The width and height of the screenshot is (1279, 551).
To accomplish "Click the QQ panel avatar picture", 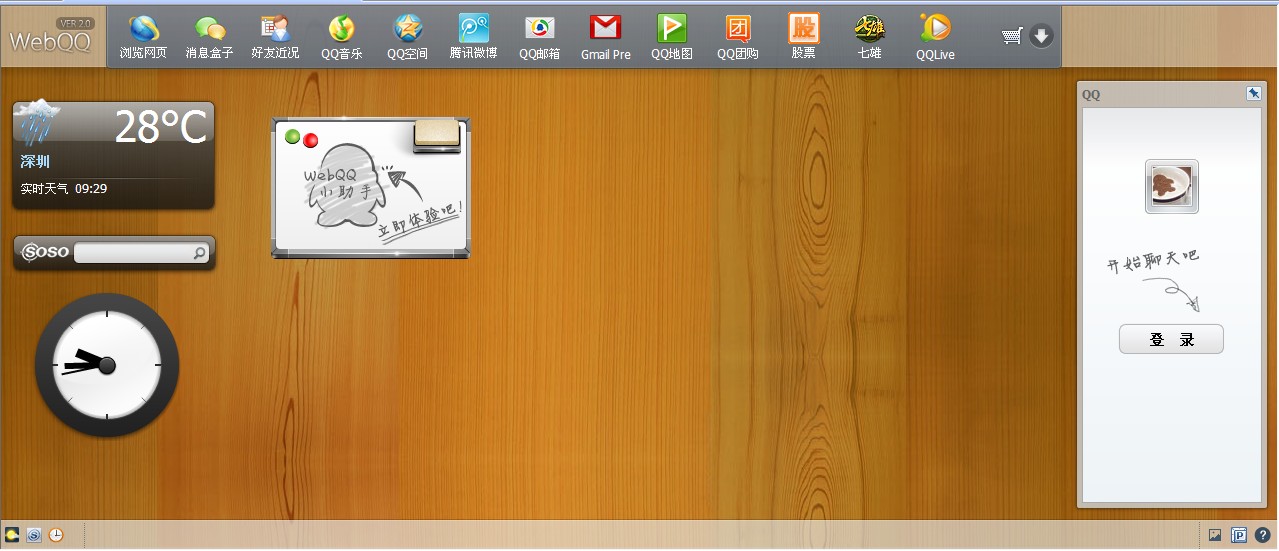I will pyautogui.click(x=1172, y=186).
